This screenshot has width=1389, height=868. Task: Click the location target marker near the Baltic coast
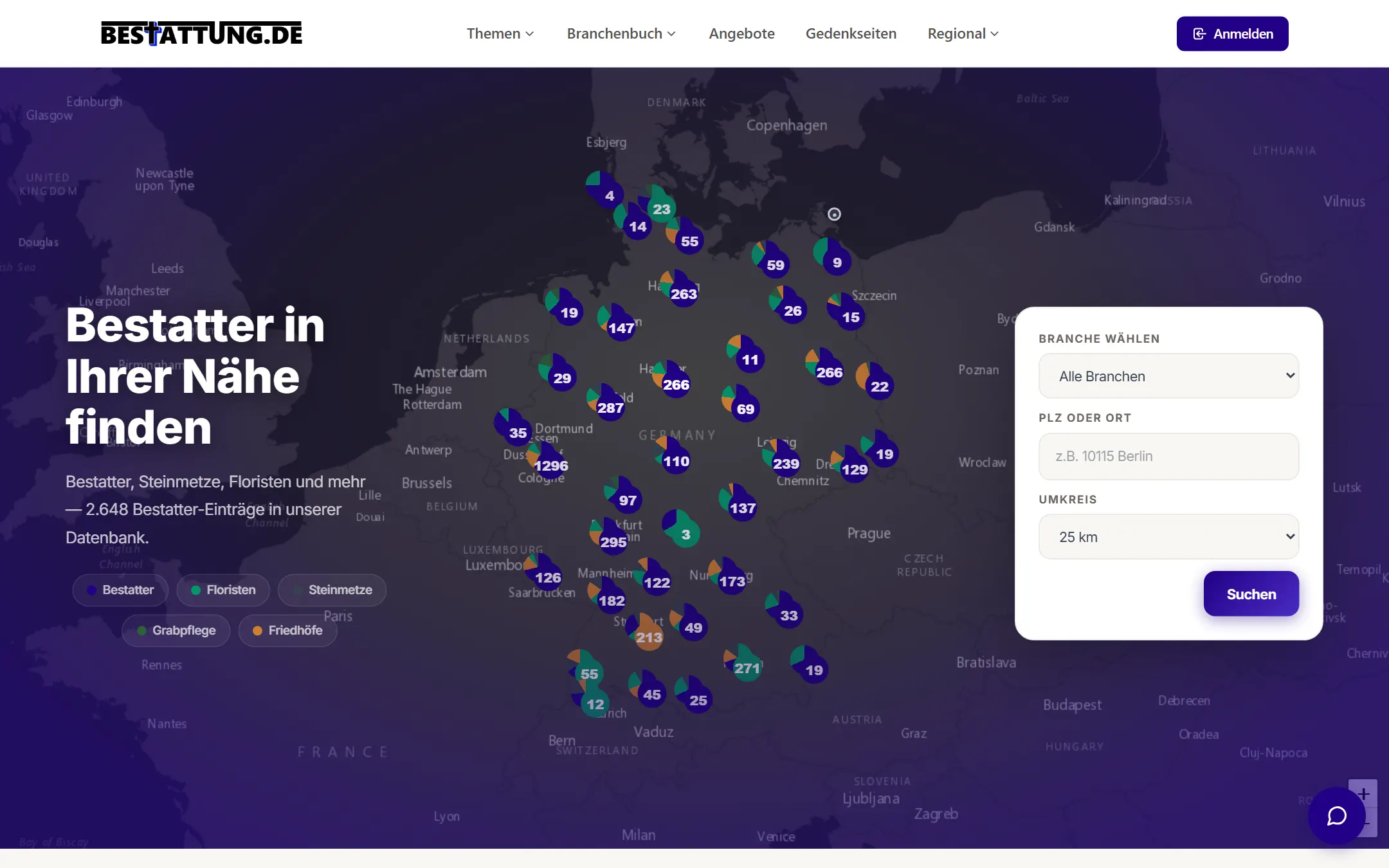[834, 214]
